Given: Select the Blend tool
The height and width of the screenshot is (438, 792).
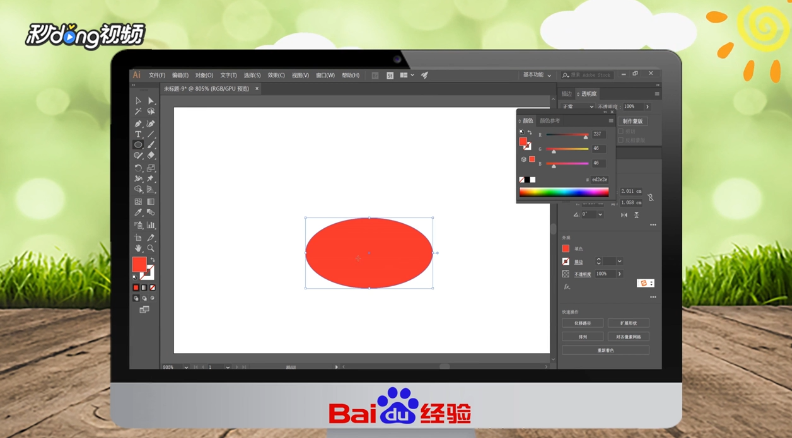Looking at the screenshot, I should click(x=151, y=213).
